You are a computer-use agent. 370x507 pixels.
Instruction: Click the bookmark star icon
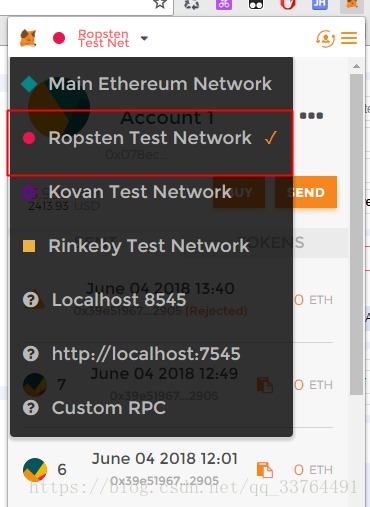coord(160,4)
